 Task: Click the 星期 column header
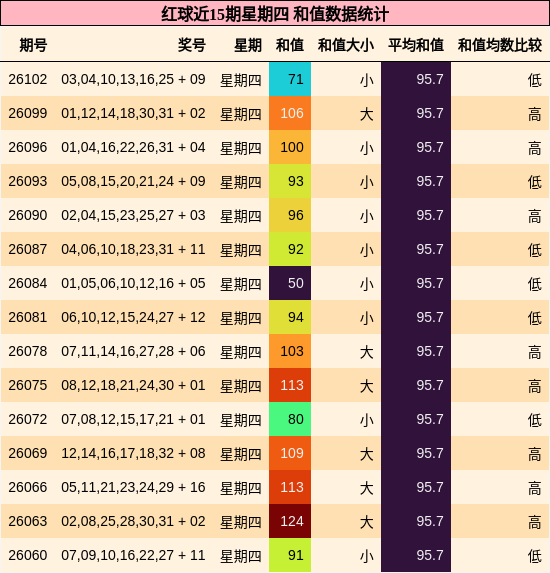coord(248,45)
